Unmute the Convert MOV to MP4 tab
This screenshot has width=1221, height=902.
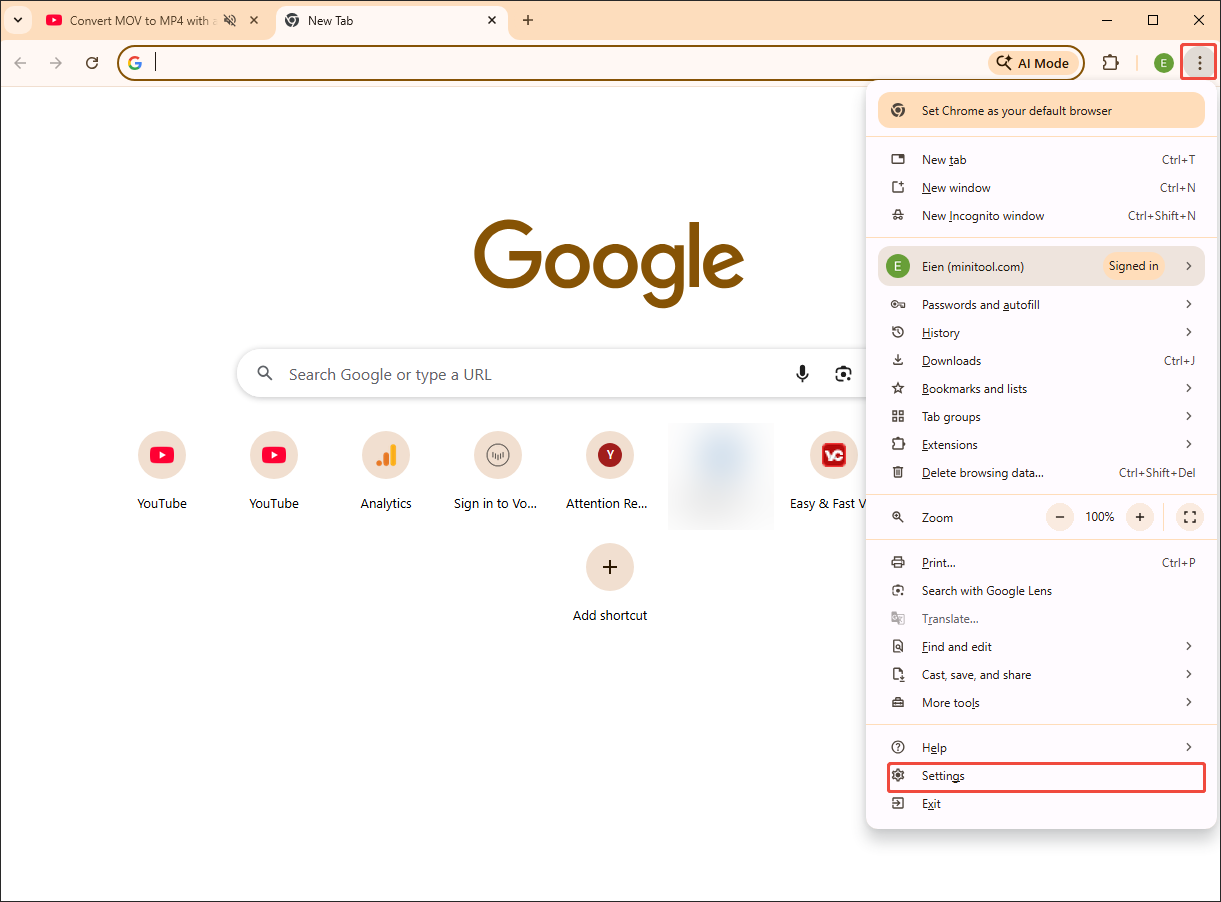click(228, 20)
